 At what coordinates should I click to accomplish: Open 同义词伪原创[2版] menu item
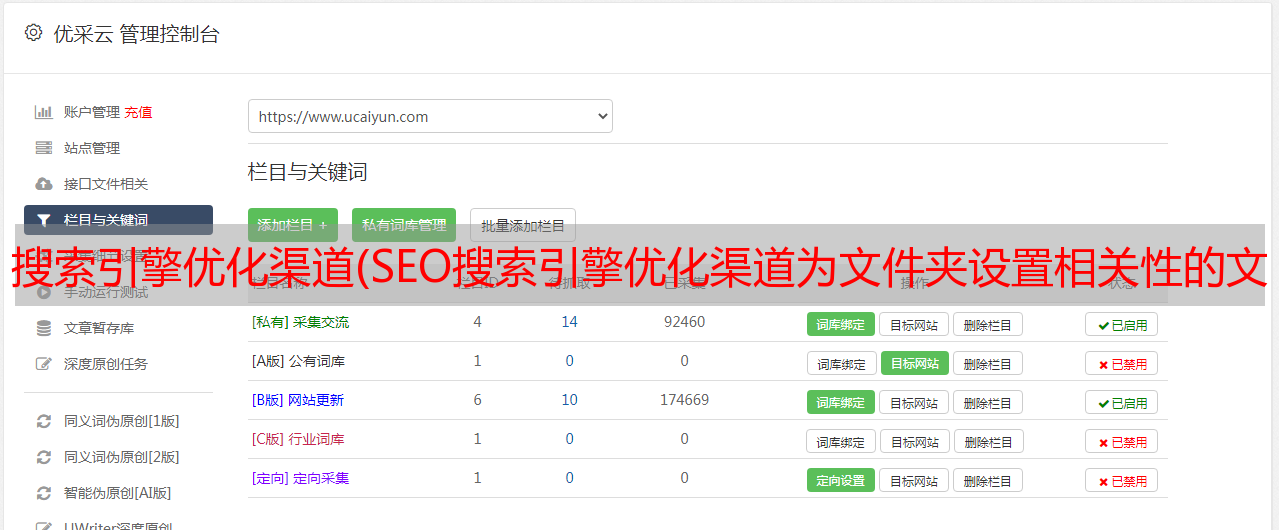tap(122, 457)
